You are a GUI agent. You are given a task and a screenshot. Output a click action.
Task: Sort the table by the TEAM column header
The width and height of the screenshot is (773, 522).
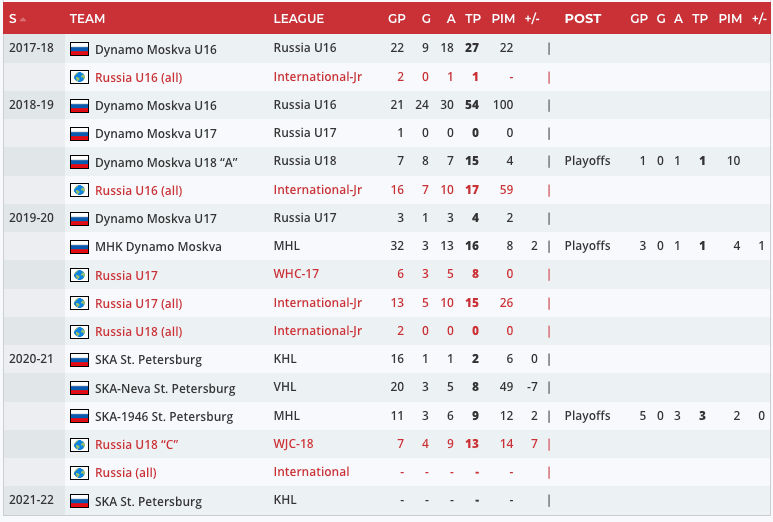(87, 19)
